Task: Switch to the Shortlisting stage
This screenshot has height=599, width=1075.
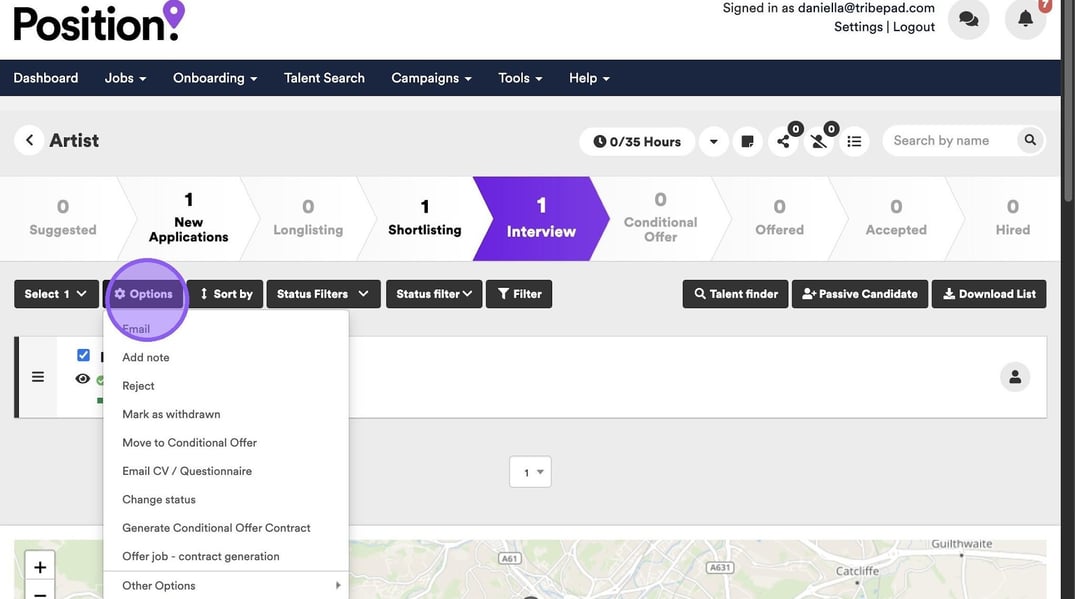Action: (x=424, y=217)
